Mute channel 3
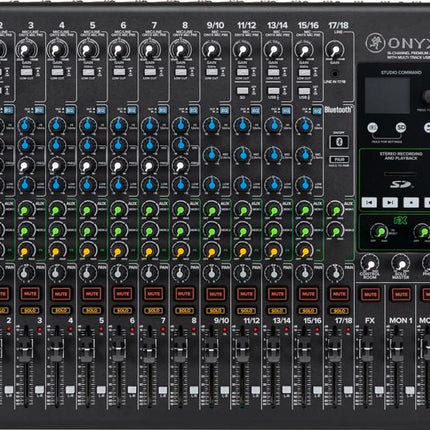 coord(30,294)
